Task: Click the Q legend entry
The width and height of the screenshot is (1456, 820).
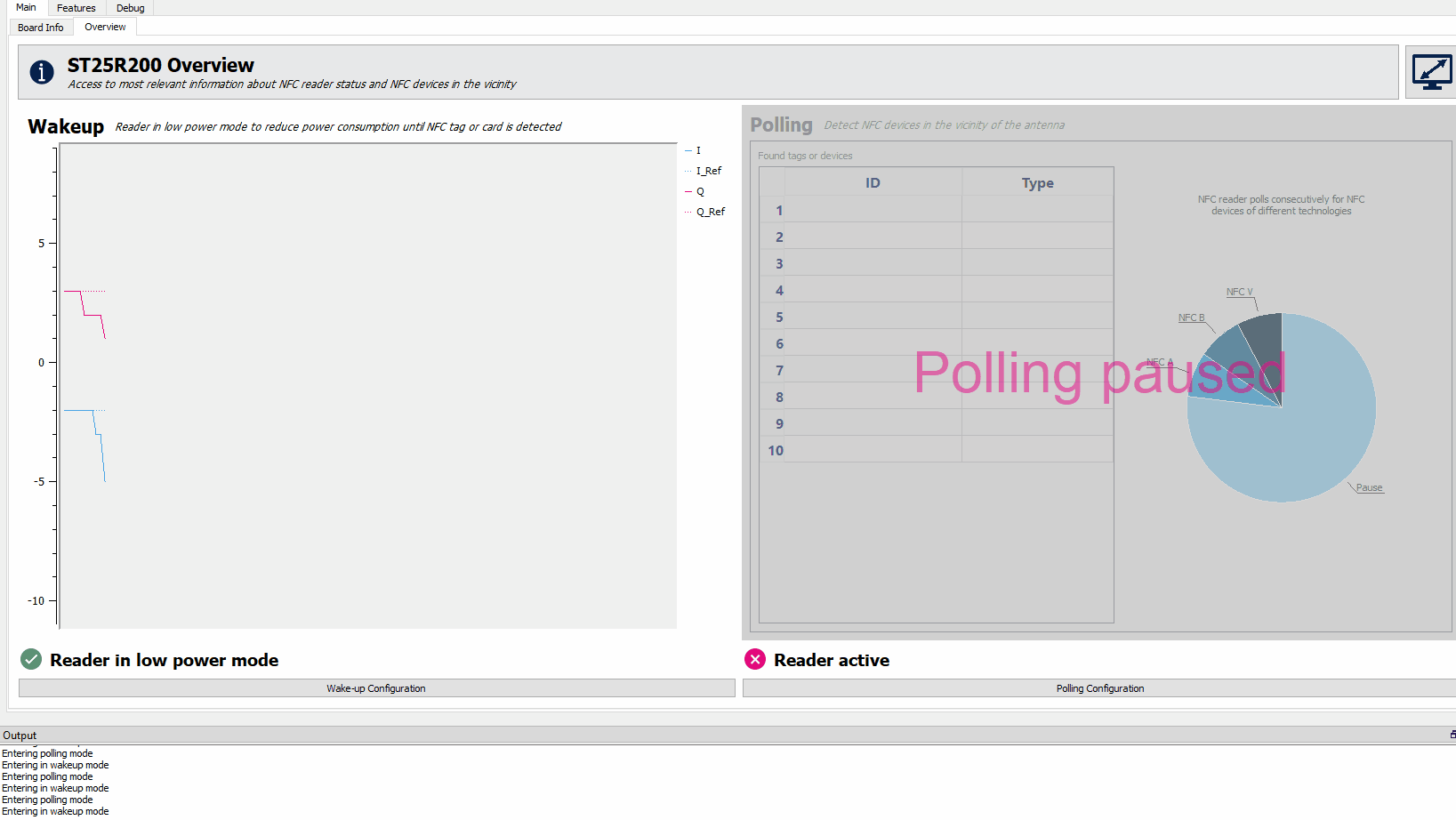Action: pyautogui.click(x=695, y=191)
